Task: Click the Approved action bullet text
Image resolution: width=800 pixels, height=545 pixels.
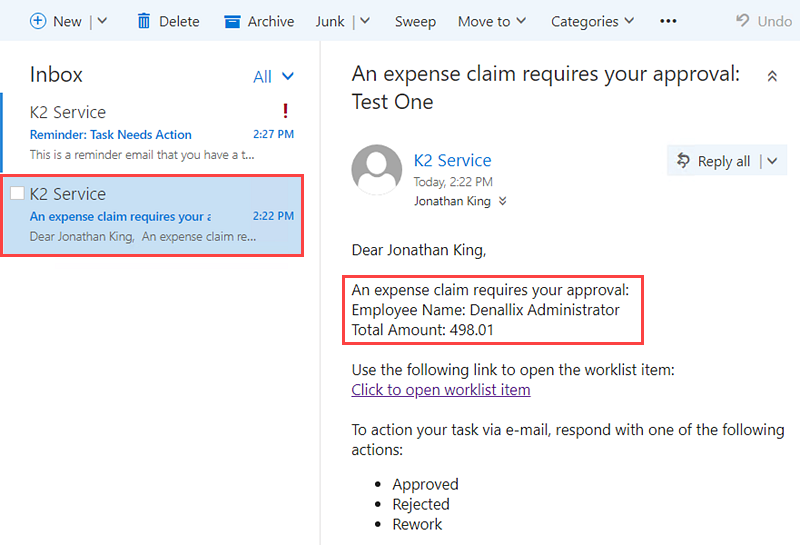Action: pyautogui.click(x=426, y=484)
